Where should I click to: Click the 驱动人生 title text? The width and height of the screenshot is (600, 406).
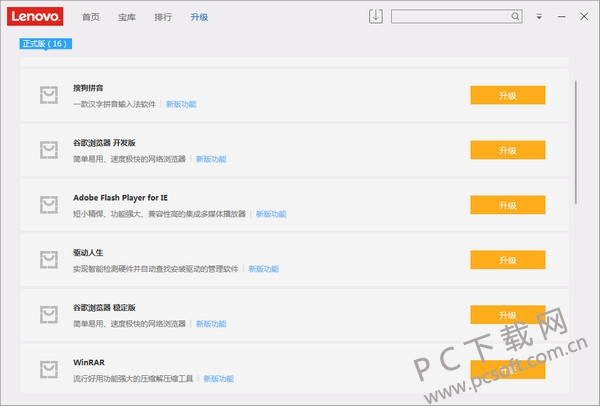point(88,253)
